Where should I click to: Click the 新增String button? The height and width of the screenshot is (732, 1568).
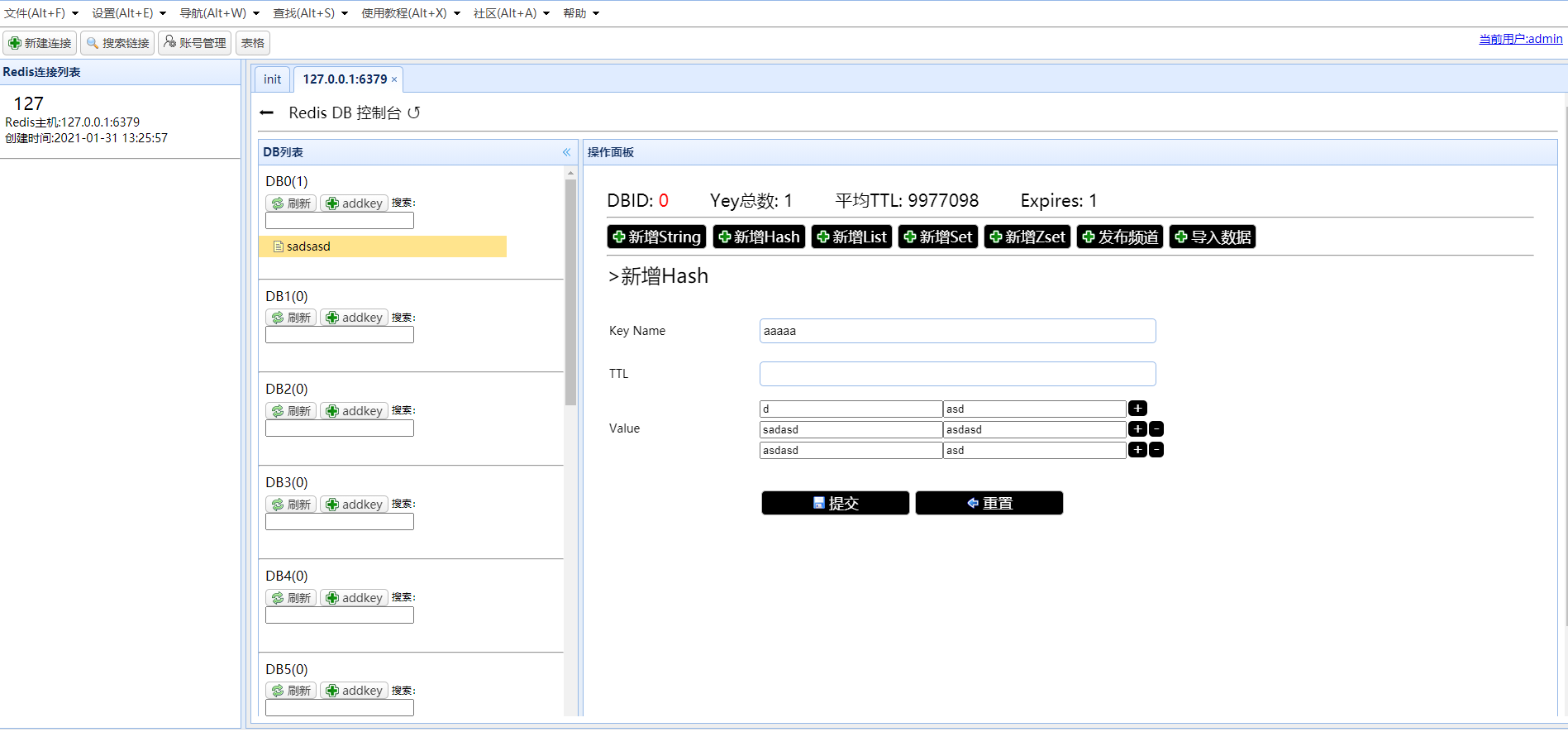(656, 237)
